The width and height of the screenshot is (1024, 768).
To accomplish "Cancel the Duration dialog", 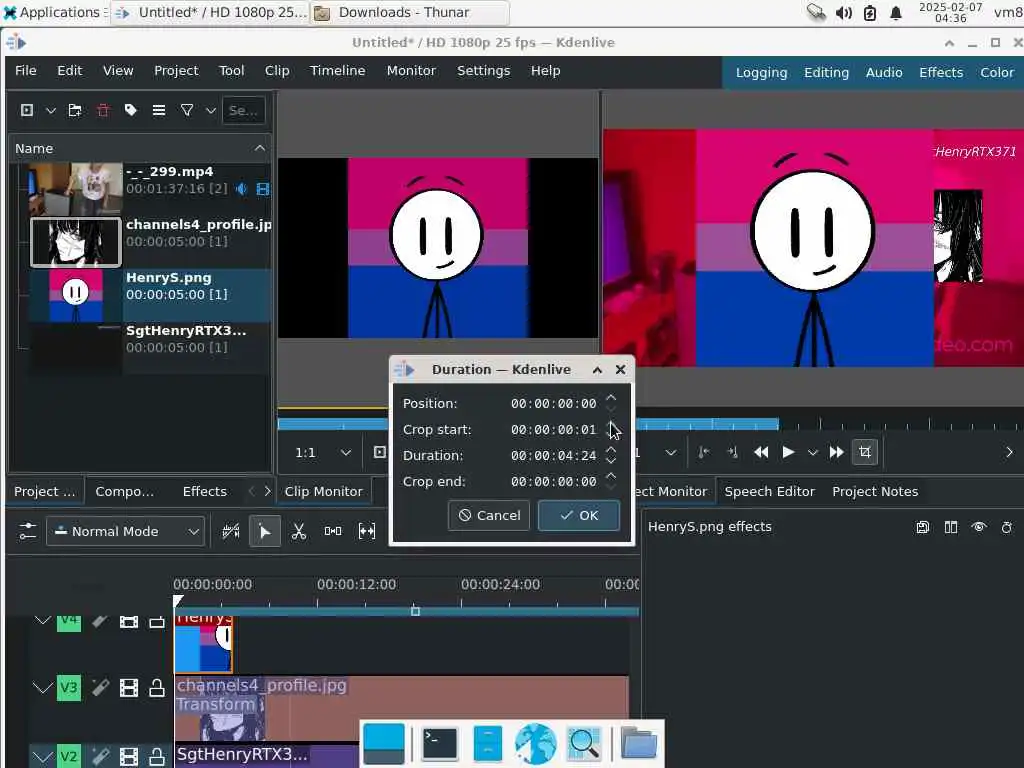I will [488, 515].
